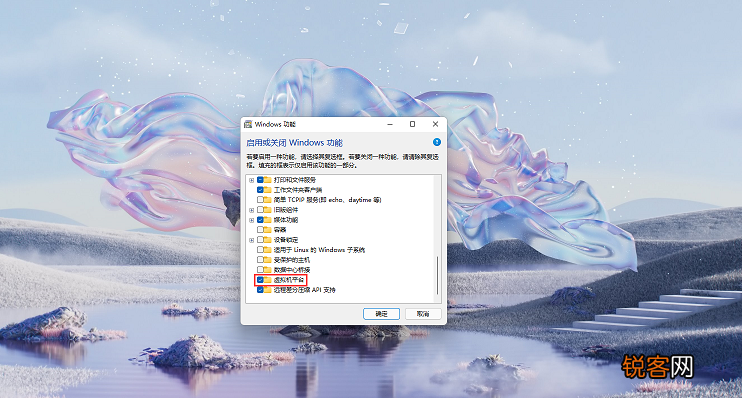Enable the 简单 TCPIP 服务 checkbox

pyautogui.click(x=260, y=200)
